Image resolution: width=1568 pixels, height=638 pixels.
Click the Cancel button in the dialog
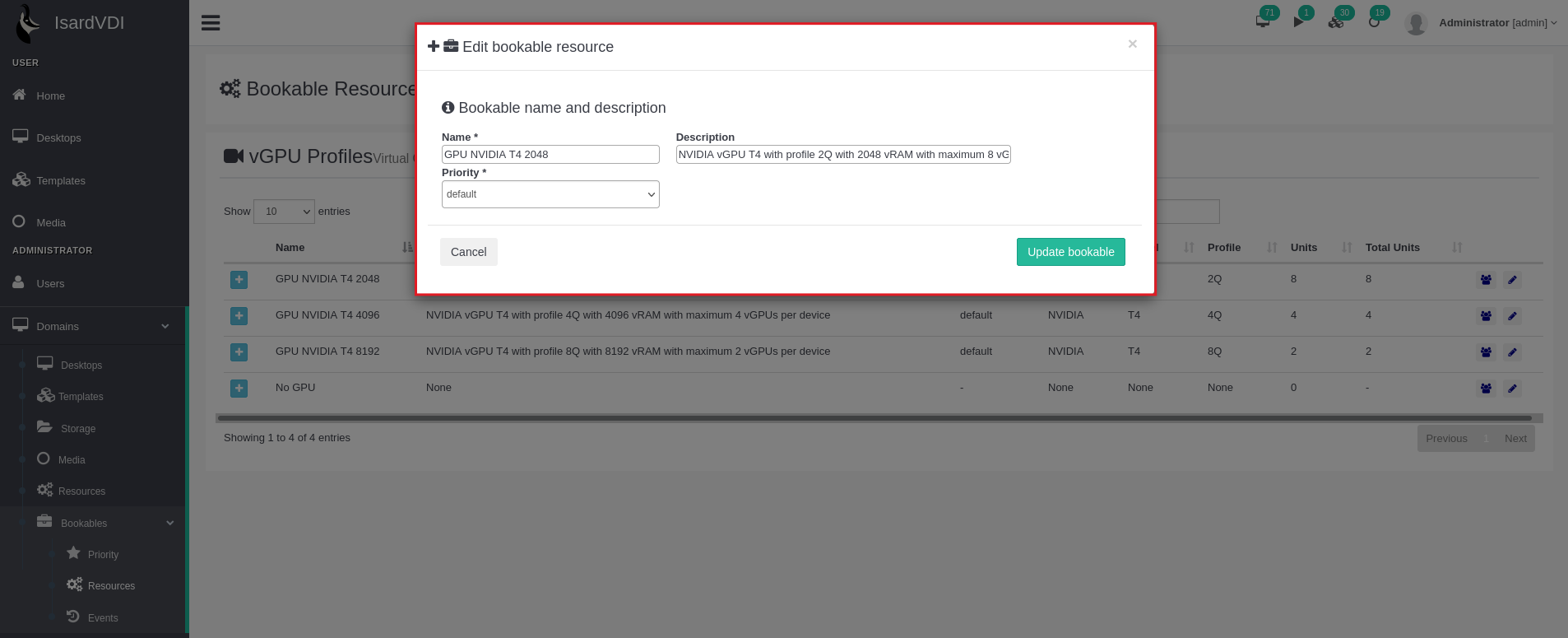click(x=468, y=252)
